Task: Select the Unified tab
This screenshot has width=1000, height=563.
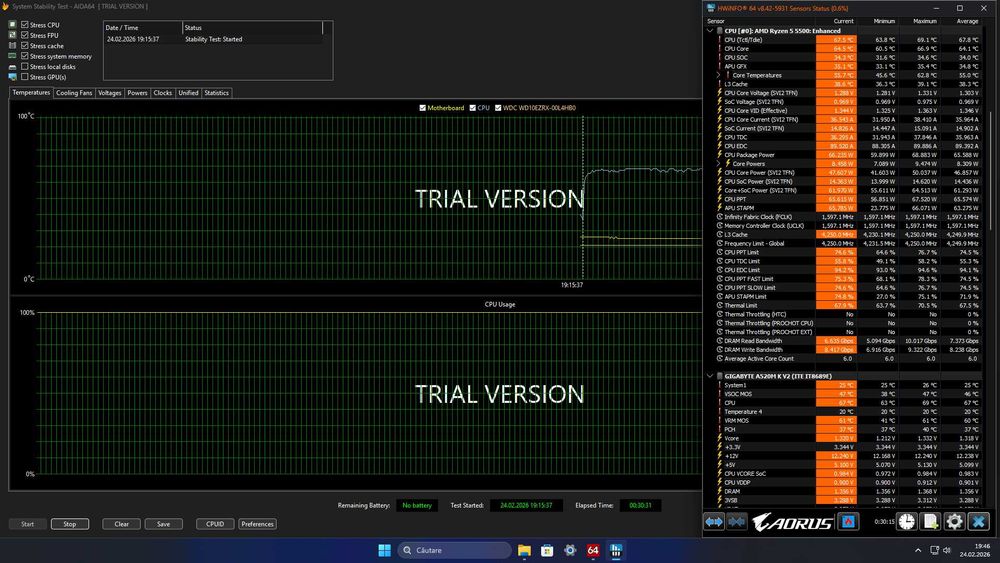Action: [188, 93]
